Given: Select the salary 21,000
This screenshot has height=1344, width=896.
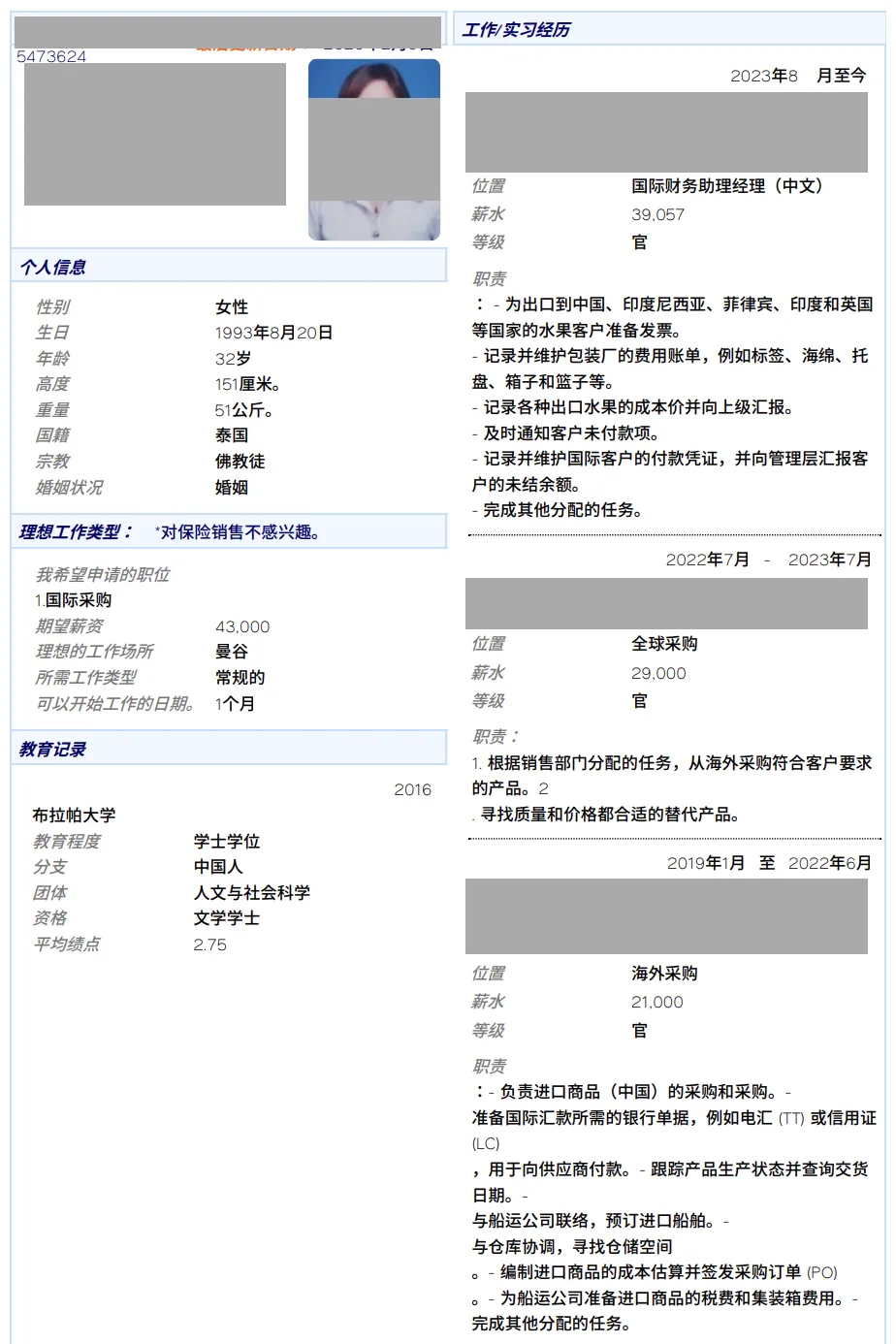Looking at the screenshot, I should click(657, 1003).
